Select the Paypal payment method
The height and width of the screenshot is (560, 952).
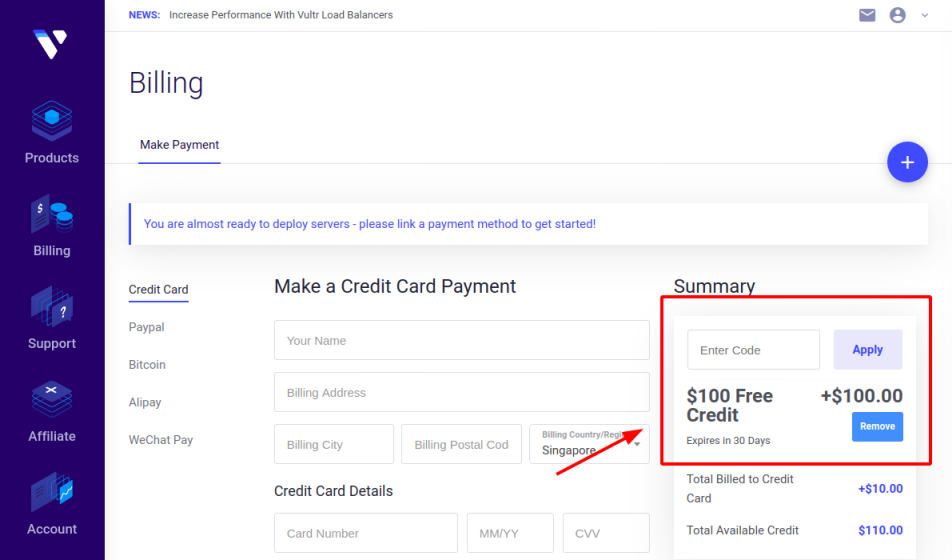click(146, 327)
